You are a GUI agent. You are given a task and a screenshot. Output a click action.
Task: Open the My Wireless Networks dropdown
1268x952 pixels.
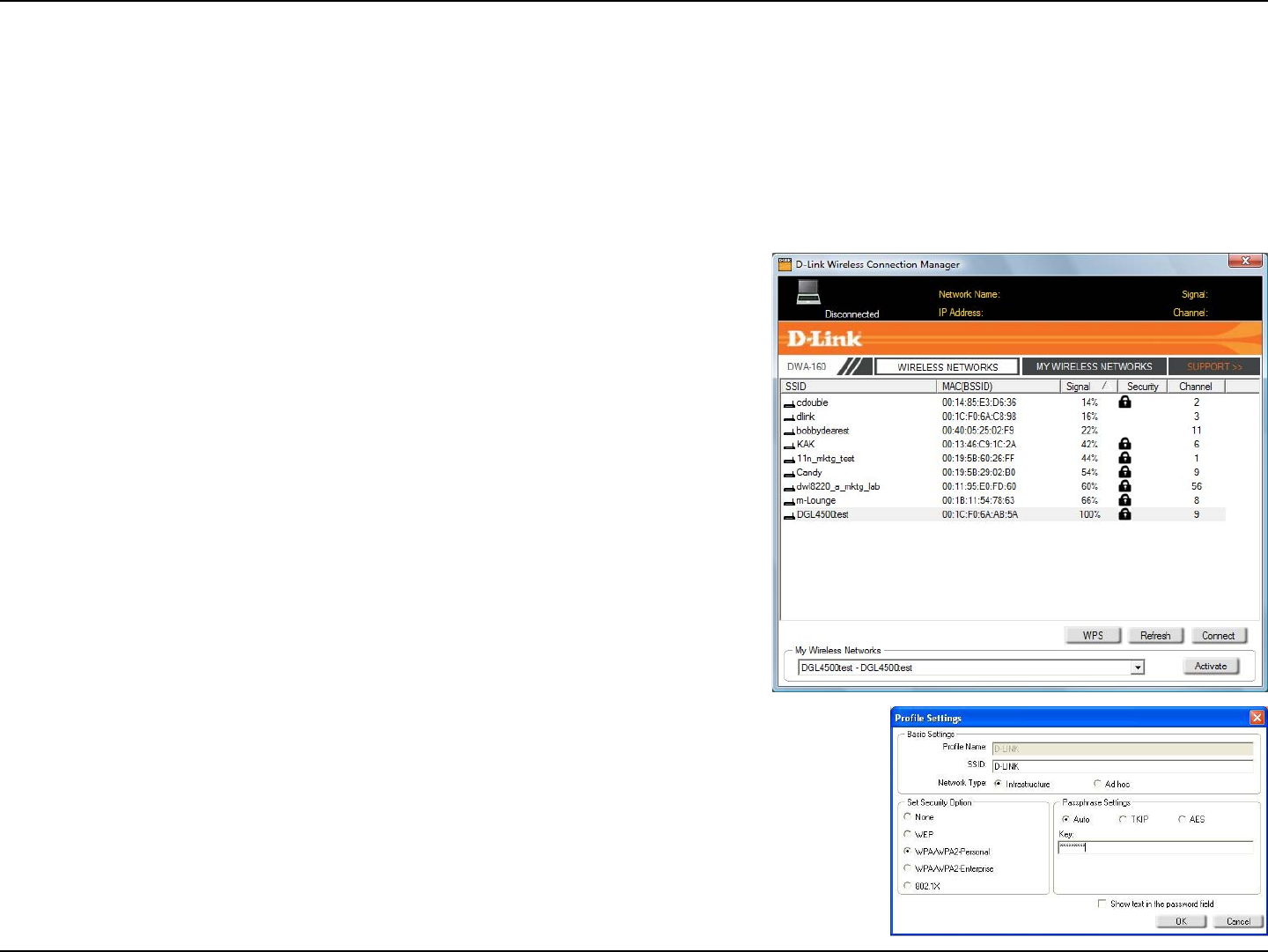click(x=1138, y=668)
